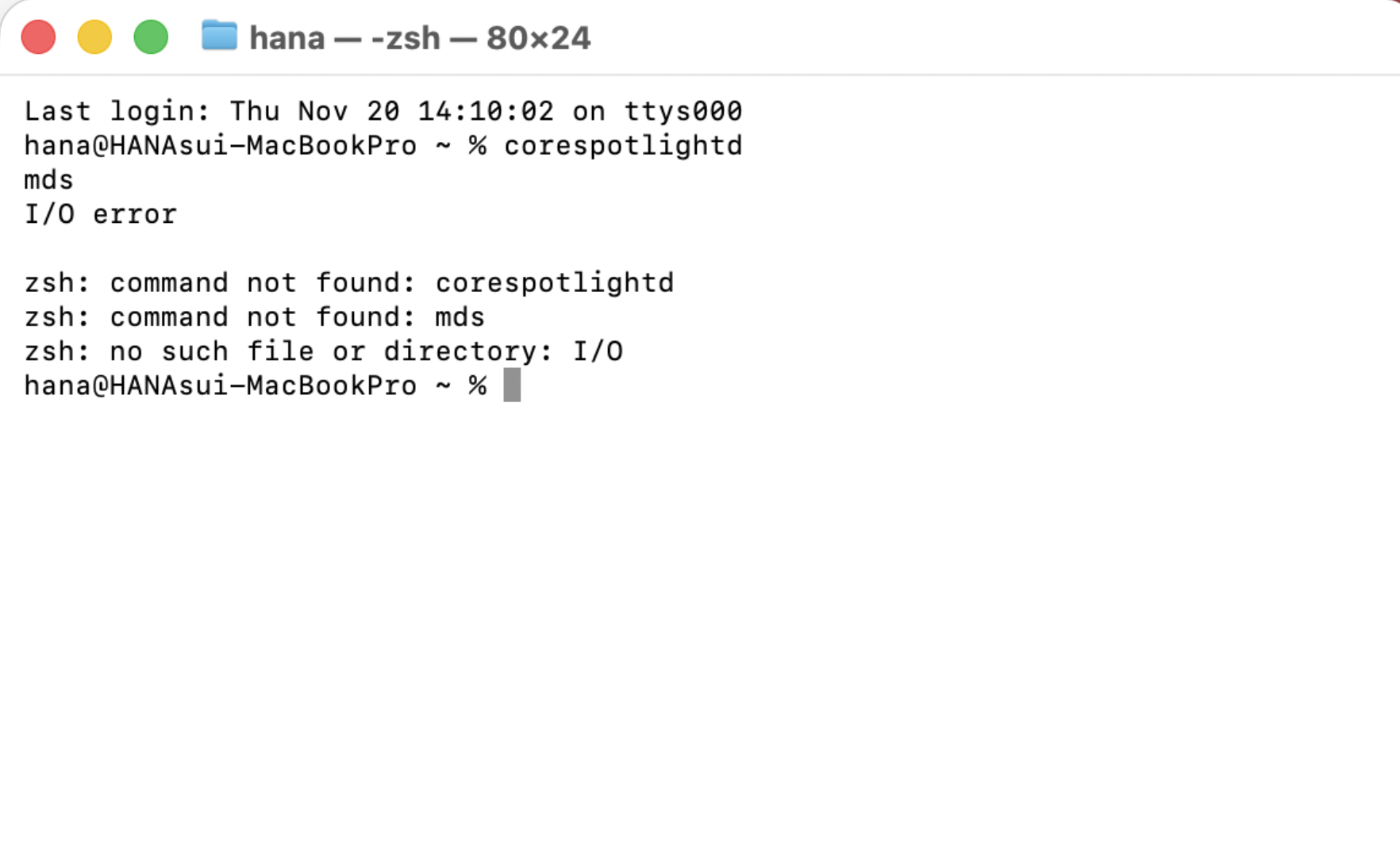Click the blank line below 'I/O error'
Viewport: 1400px width, 844px height.
tap(317, 248)
